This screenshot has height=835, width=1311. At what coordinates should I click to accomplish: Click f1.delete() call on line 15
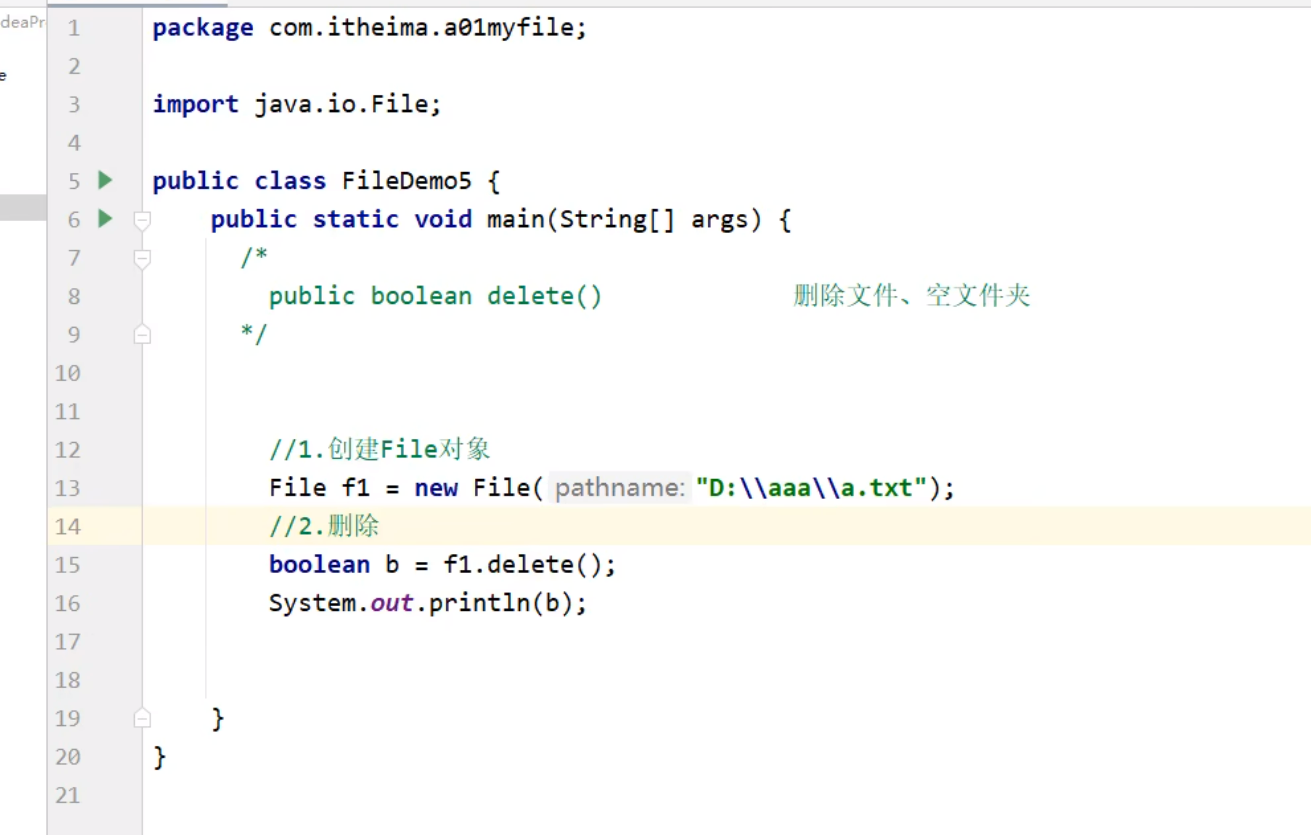pyautogui.click(x=522, y=565)
